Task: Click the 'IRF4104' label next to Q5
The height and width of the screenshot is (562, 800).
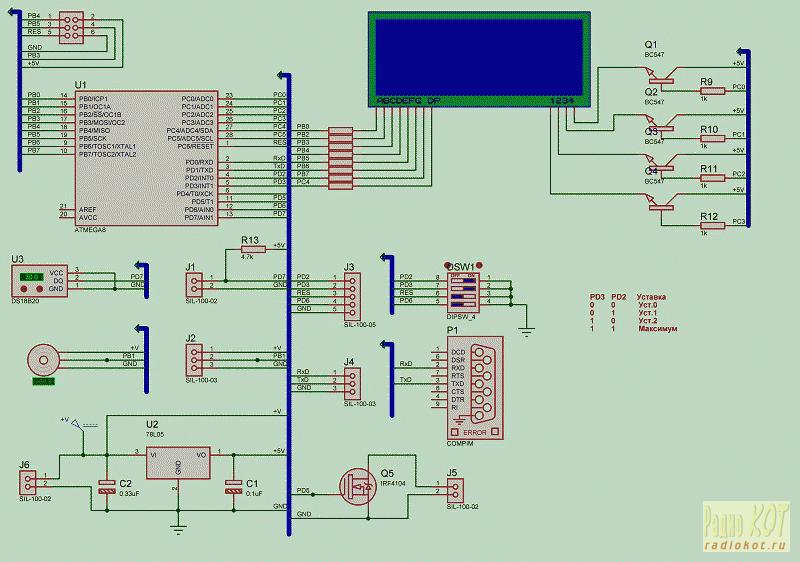Action: tap(393, 483)
